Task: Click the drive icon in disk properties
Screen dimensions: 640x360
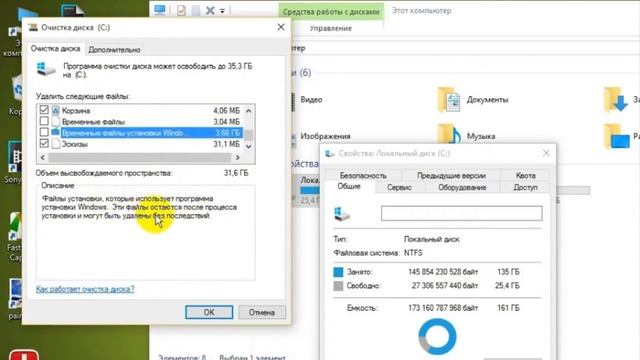Action: pos(342,213)
